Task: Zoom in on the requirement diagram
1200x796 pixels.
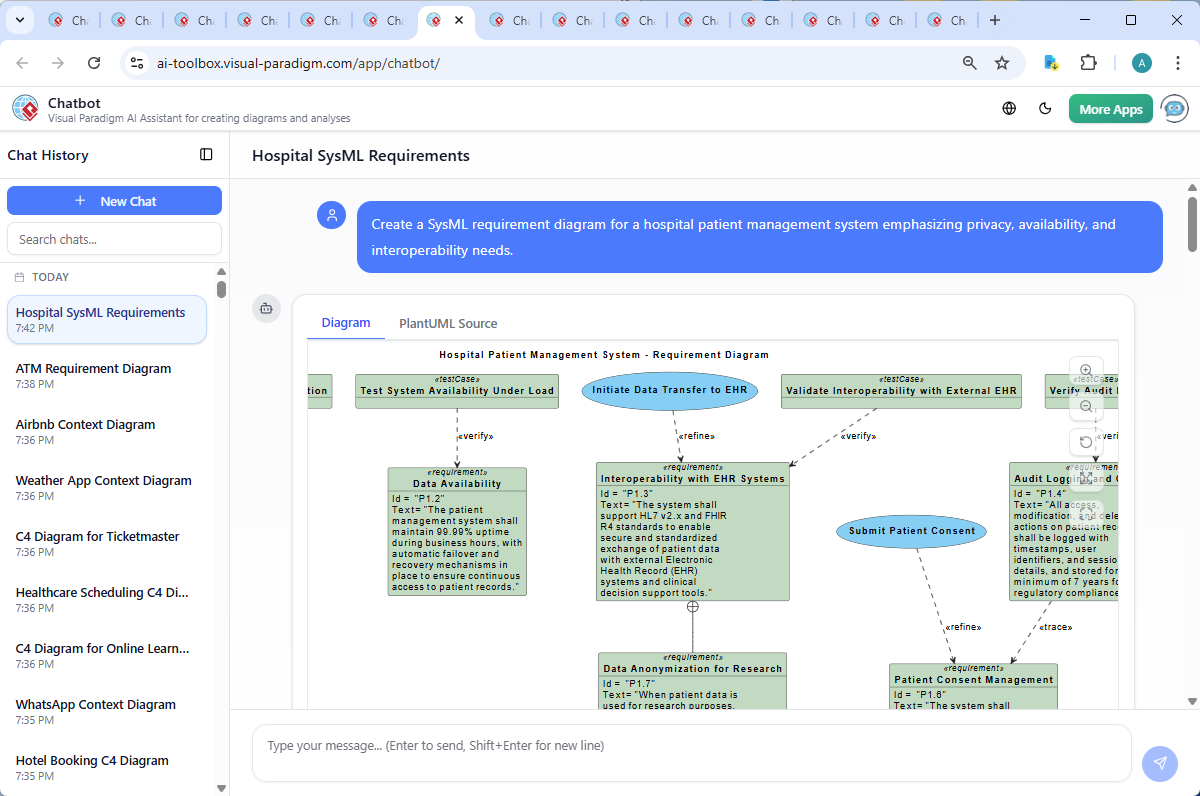Action: click(x=1086, y=370)
